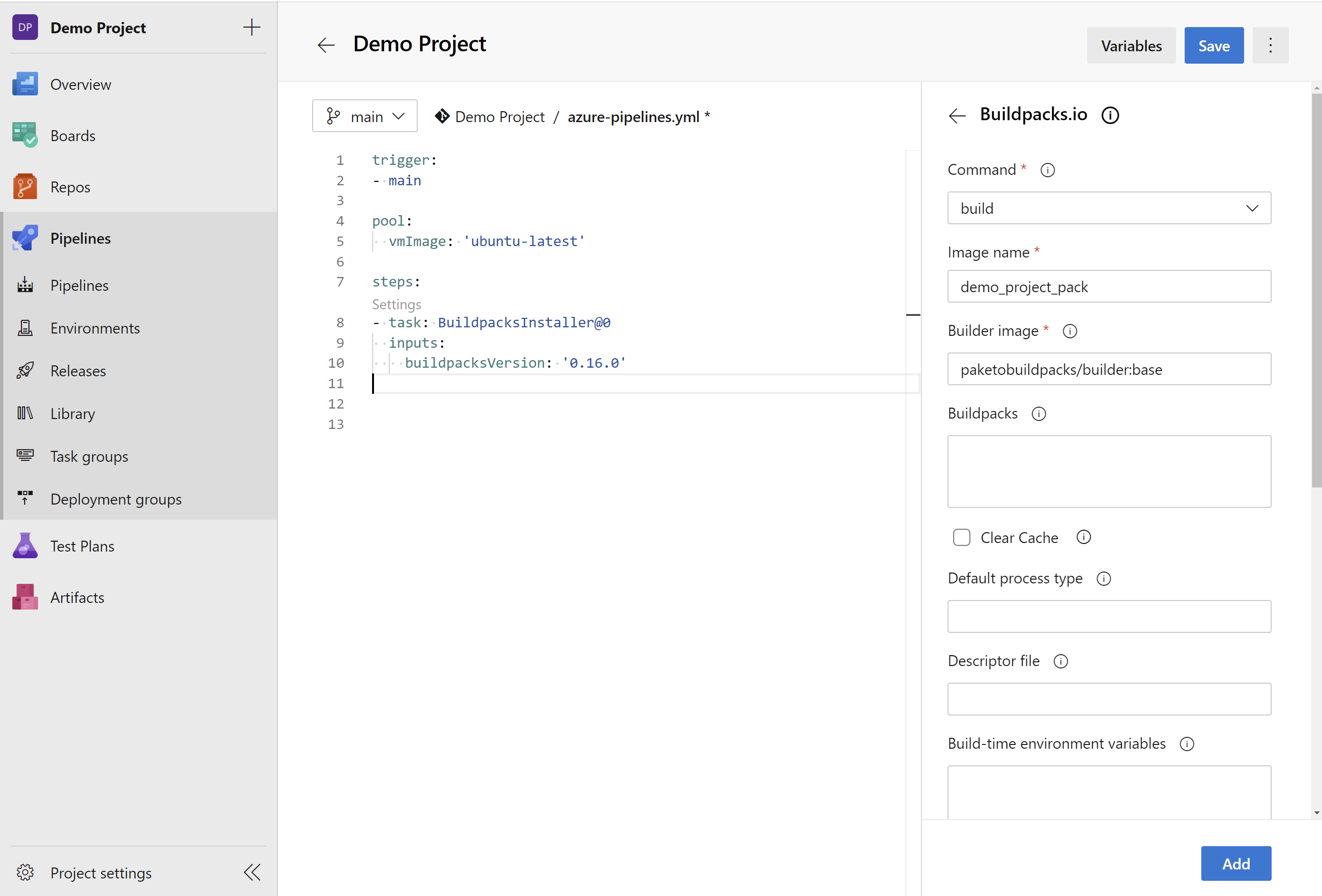Collapse the sidebar with double chevron
The image size is (1322, 896).
coord(252,872)
